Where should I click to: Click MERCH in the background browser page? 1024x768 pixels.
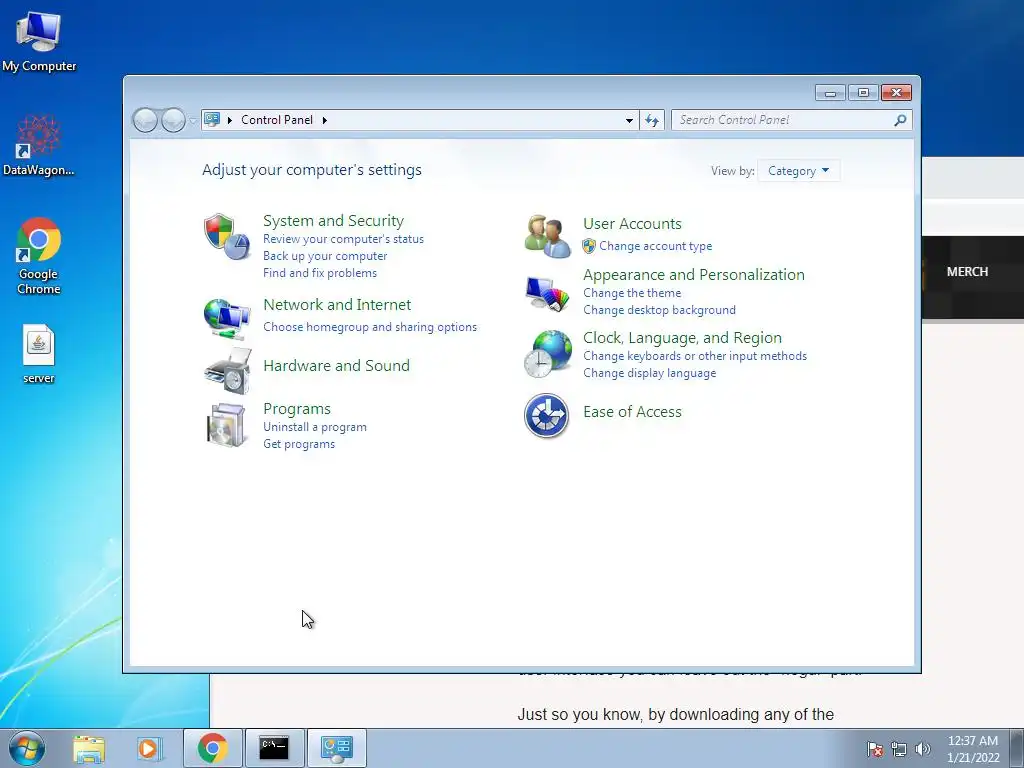[x=967, y=272]
